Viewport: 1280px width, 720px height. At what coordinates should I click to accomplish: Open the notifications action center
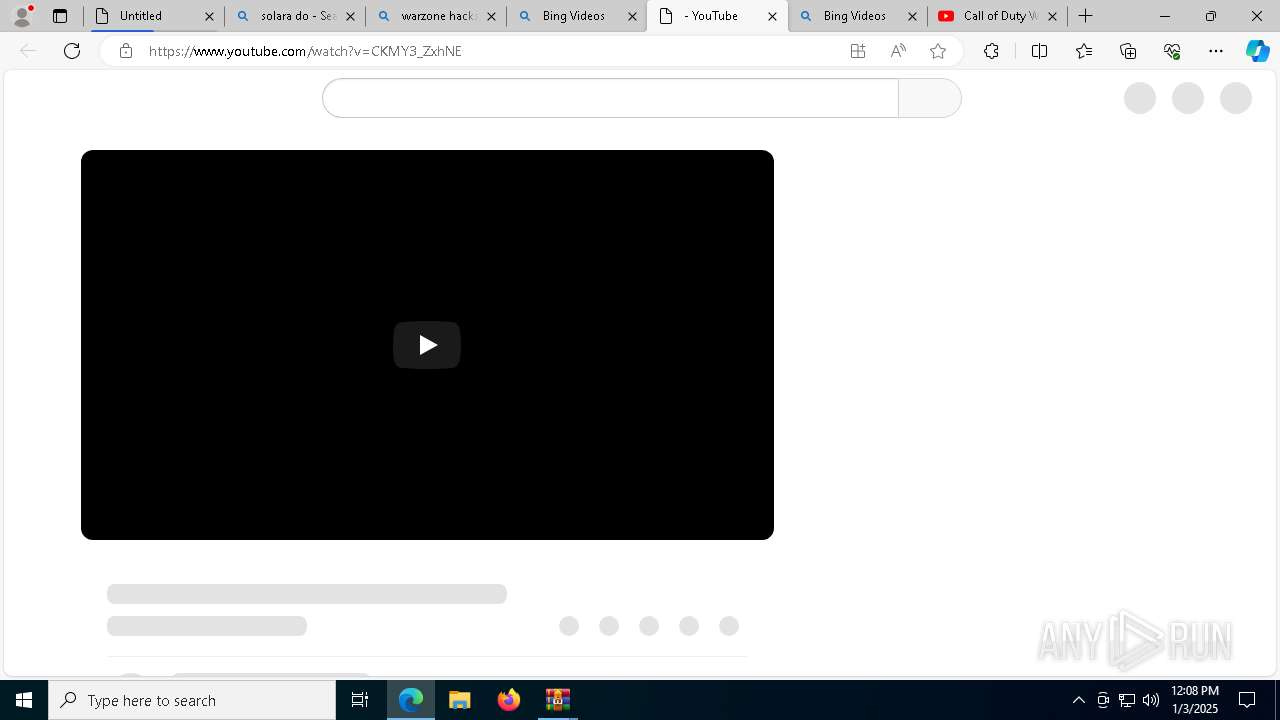[x=1248, y=700]
